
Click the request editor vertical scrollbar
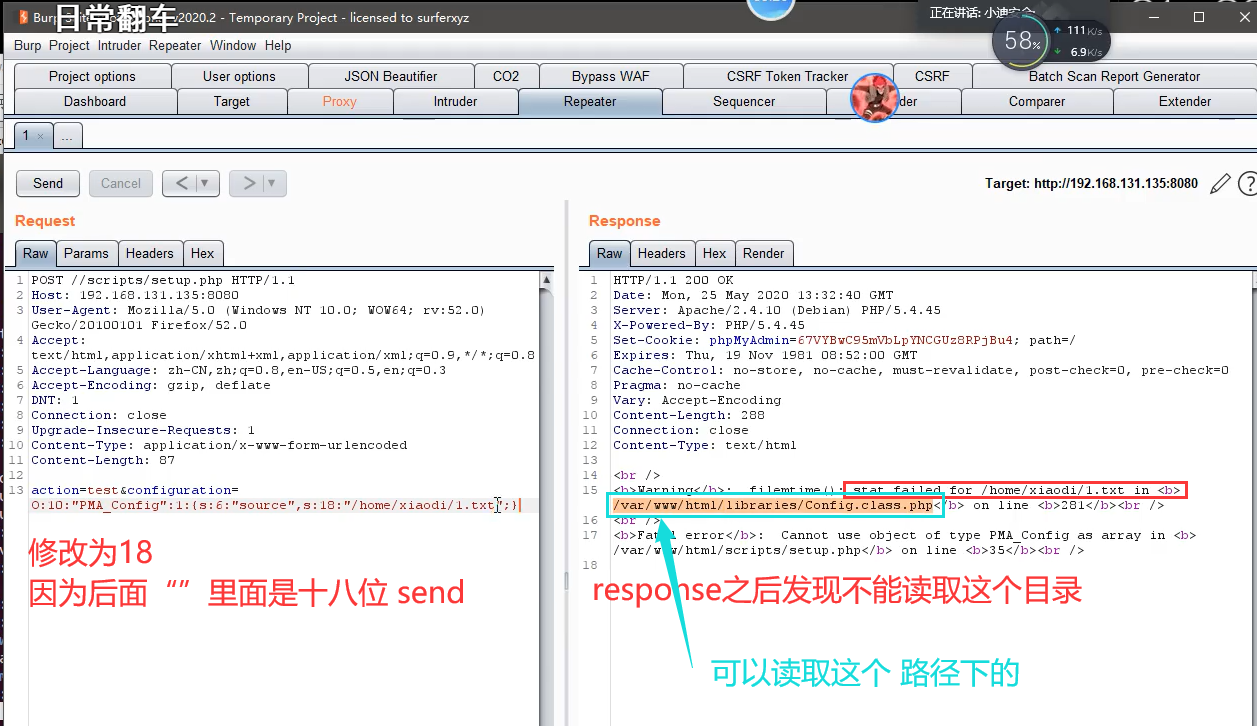pos(546,498)
